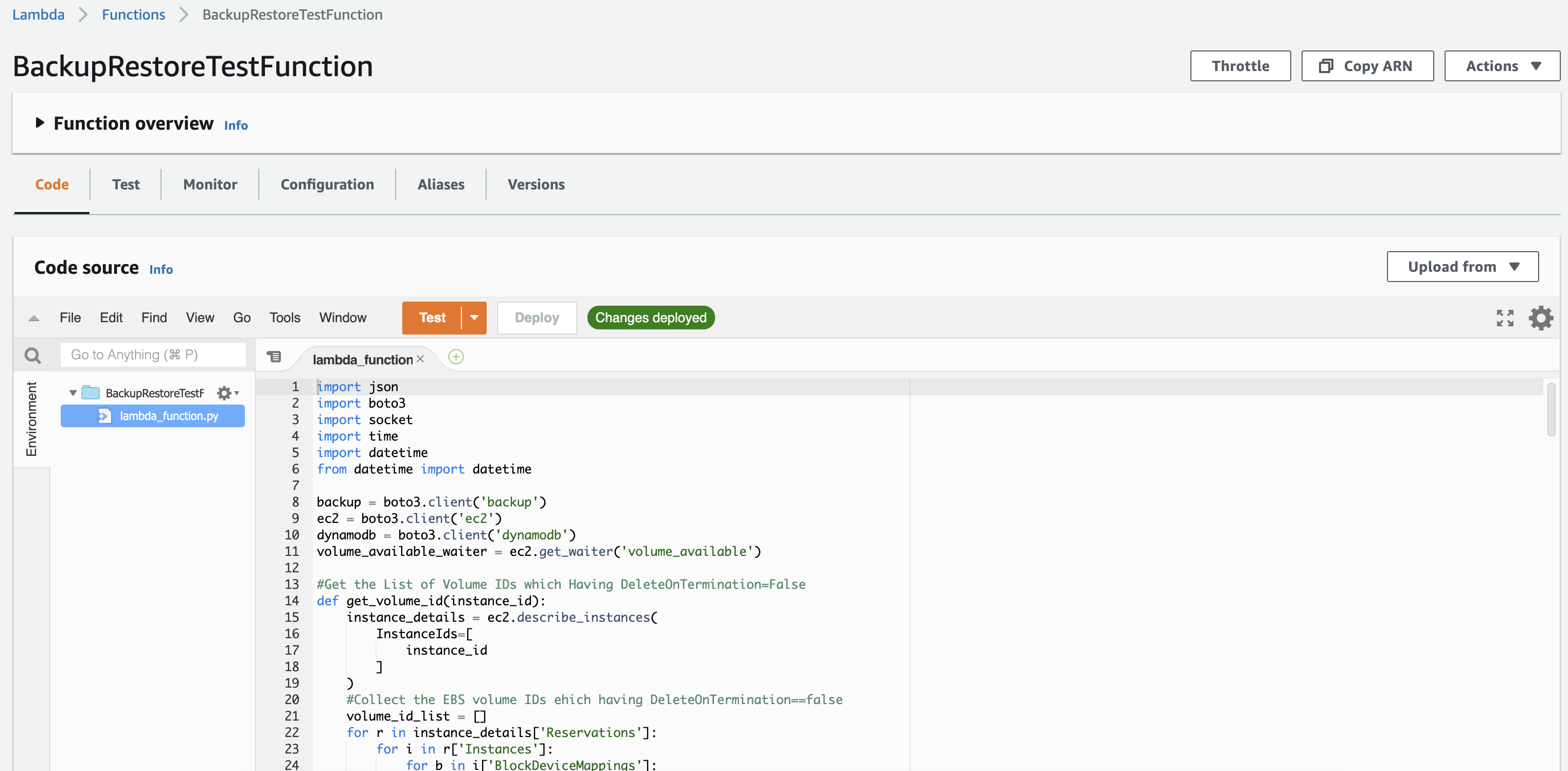Activate the lambda_function editor tab
1568x771 pixels.
[x=363, y=359]
